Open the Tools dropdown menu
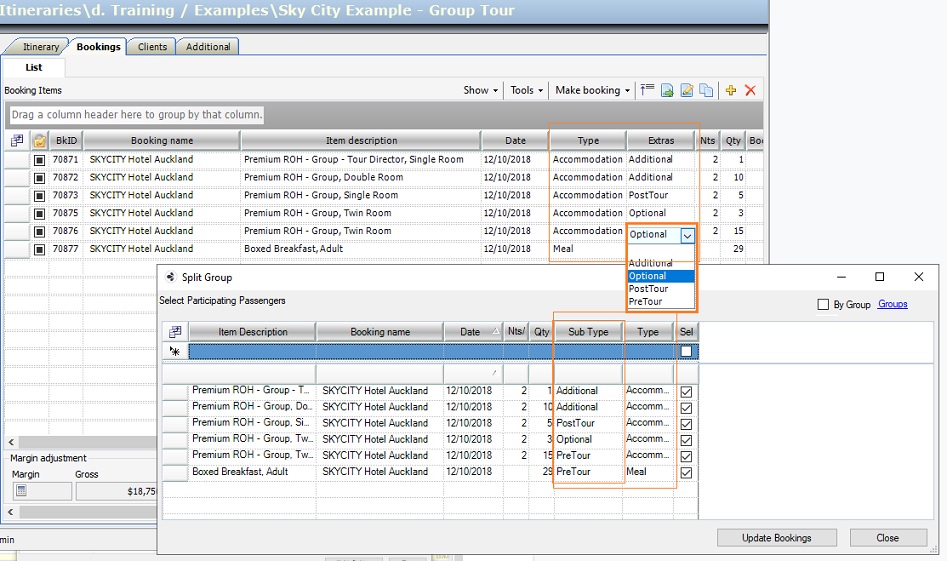This screenshot has width=947, height=561. pyautogui.click(x=527, y=90)
